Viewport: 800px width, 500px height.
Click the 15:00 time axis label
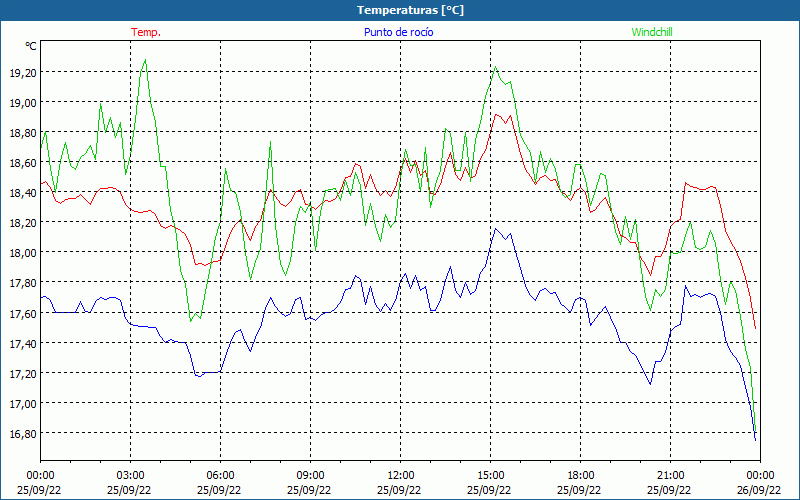coord(490,476)
